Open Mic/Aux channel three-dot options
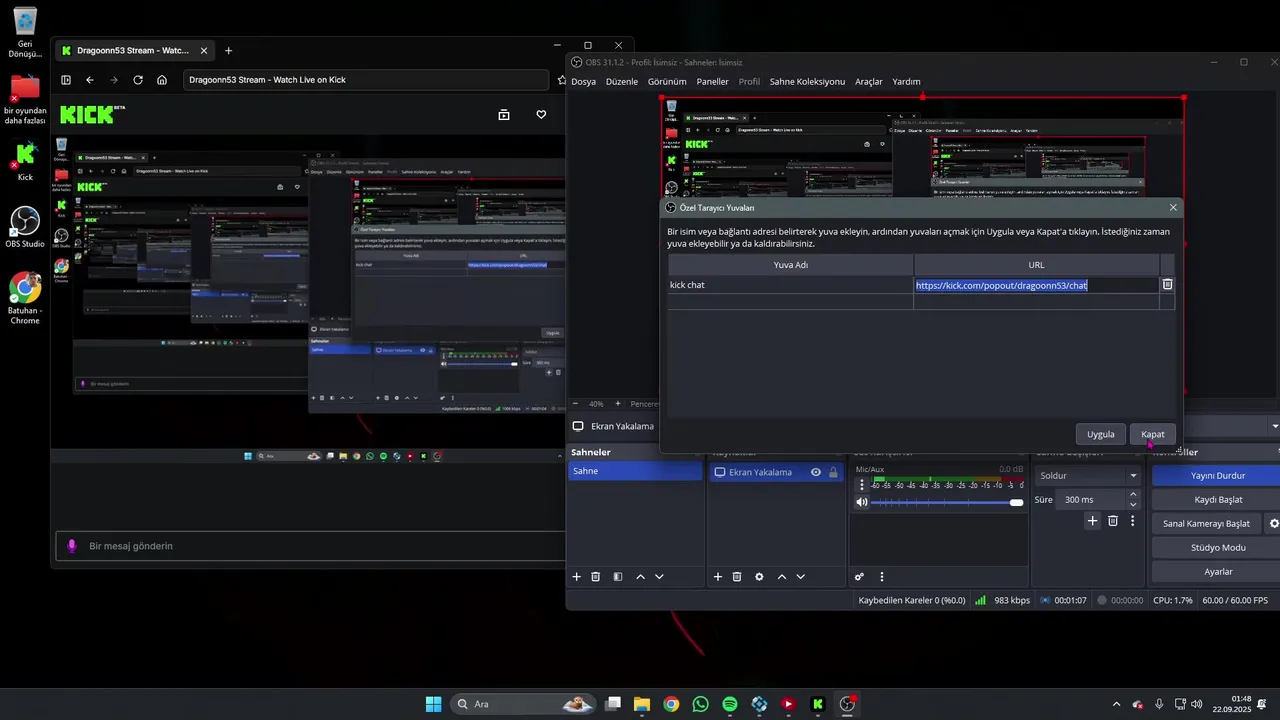This screenshot has width=1280, height=720. click(x=862, y=484)
